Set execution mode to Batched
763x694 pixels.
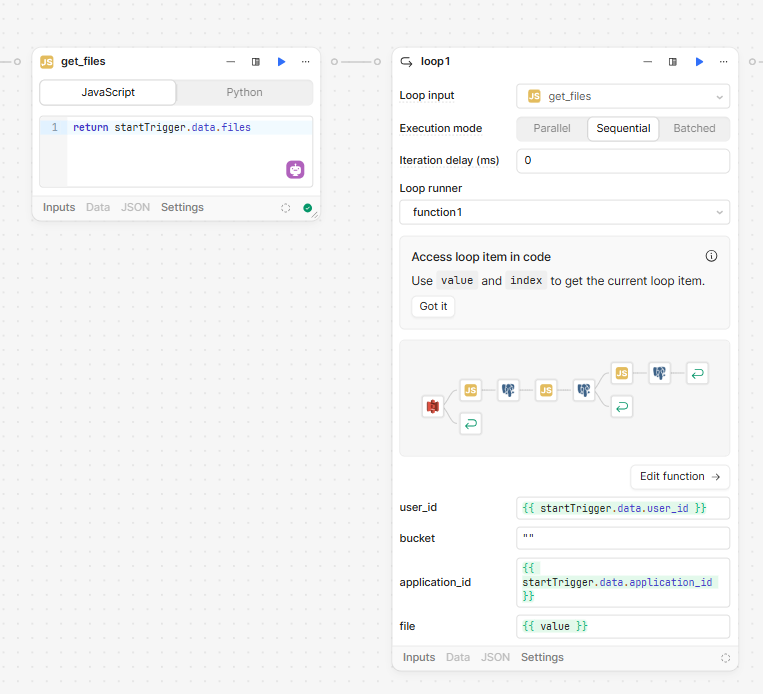point(694,128)
